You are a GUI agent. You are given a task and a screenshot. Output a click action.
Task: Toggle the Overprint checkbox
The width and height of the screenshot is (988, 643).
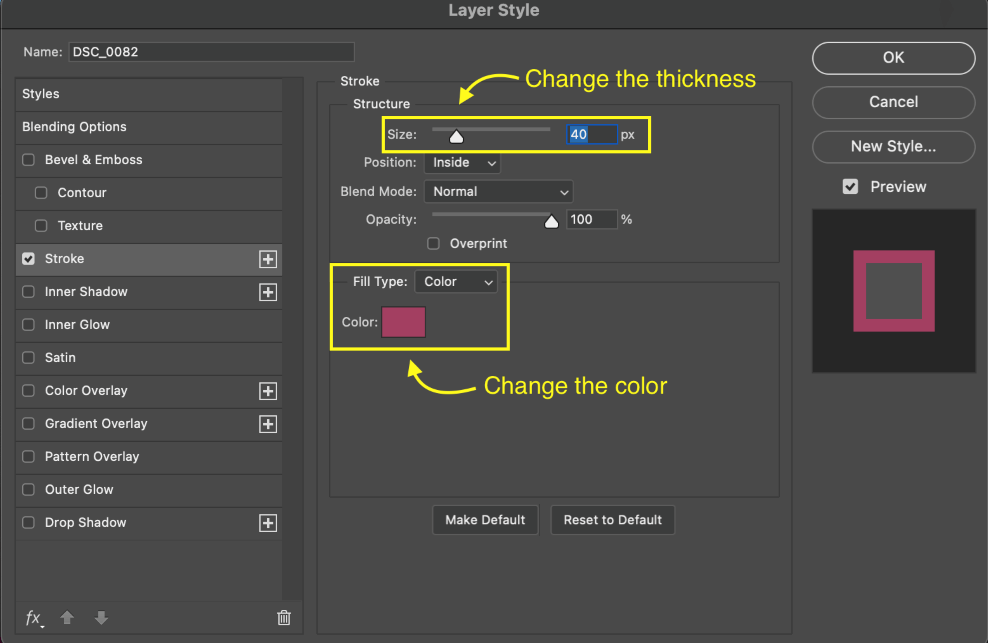tap(434, 243)
